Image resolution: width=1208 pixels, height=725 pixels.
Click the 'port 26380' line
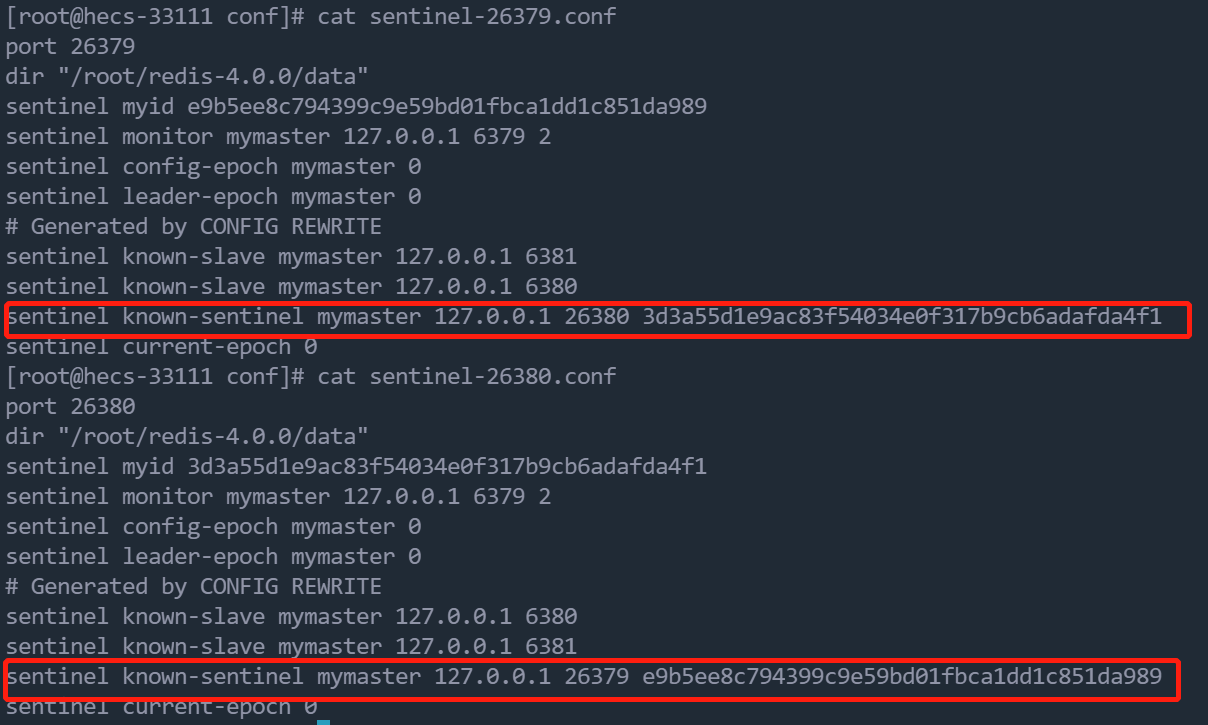pyautogui.click(x=70, y=406)
